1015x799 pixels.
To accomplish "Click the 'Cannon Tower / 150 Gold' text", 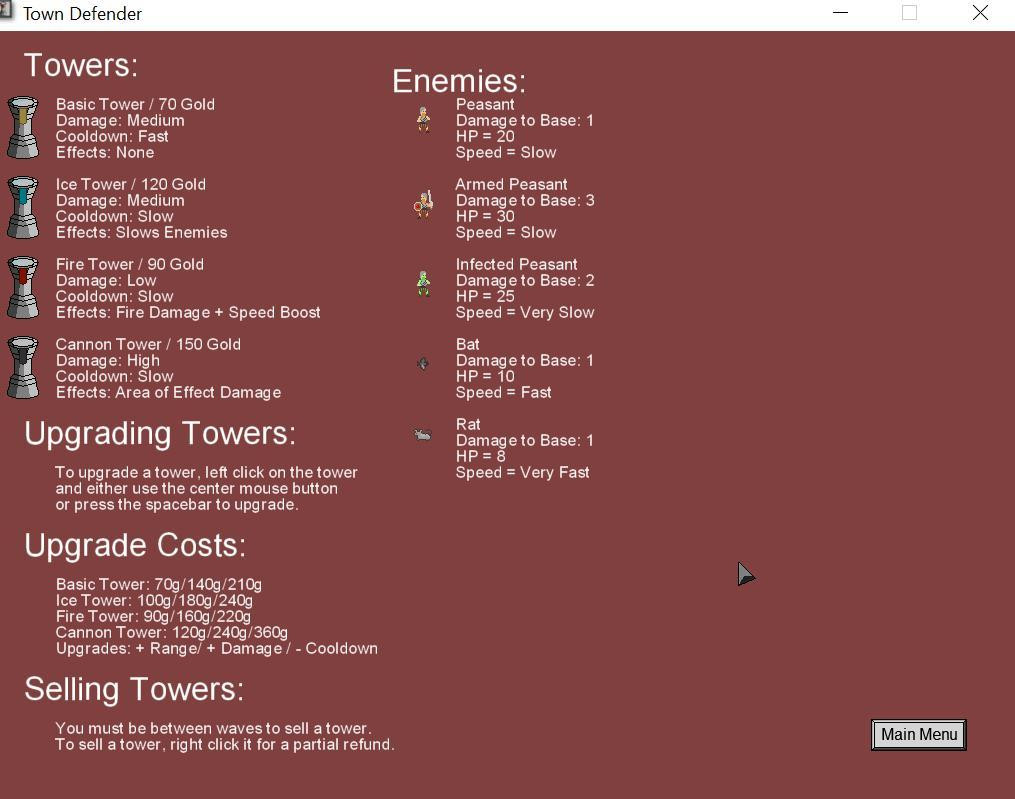I will click(148, 344).
